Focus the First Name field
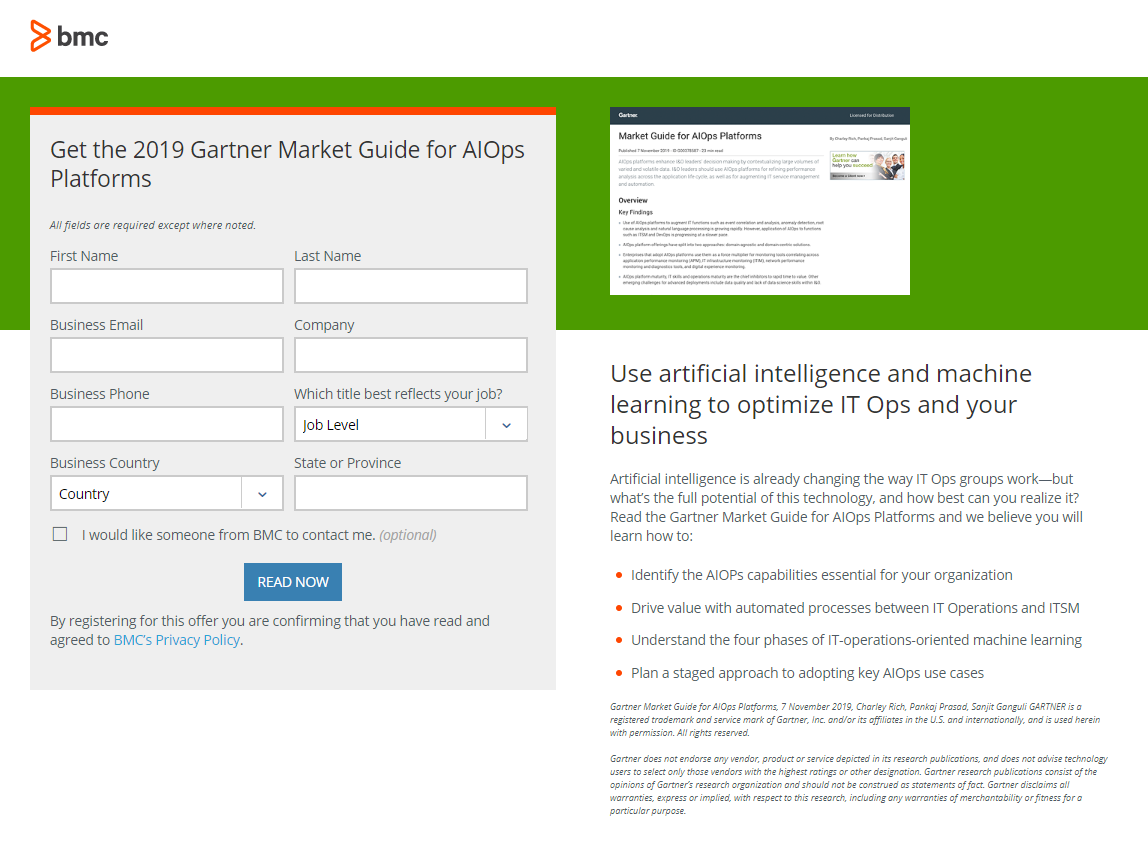 [x=167, y=286]
